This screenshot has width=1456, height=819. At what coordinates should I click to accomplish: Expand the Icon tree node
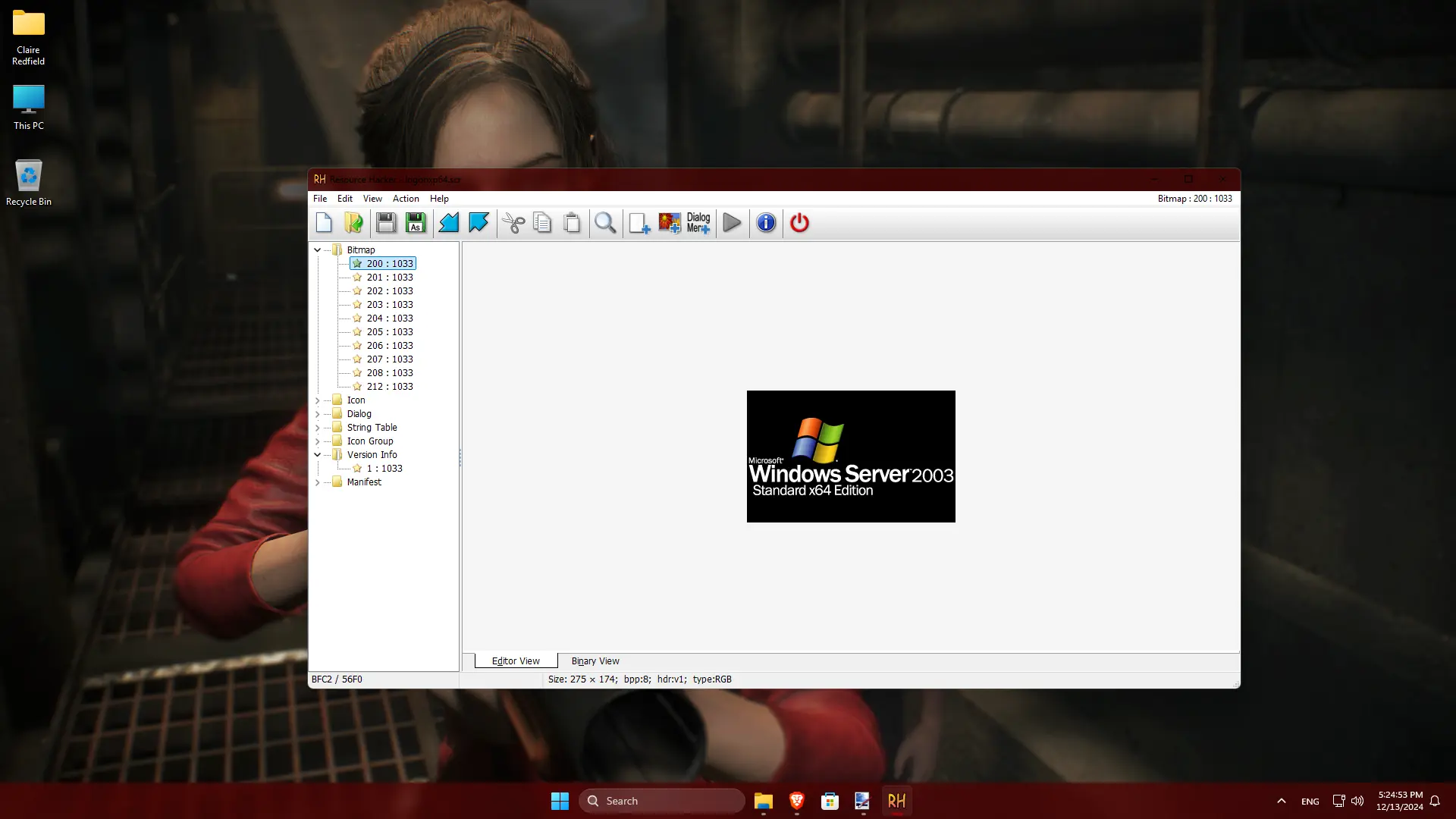tap(318, 400)
